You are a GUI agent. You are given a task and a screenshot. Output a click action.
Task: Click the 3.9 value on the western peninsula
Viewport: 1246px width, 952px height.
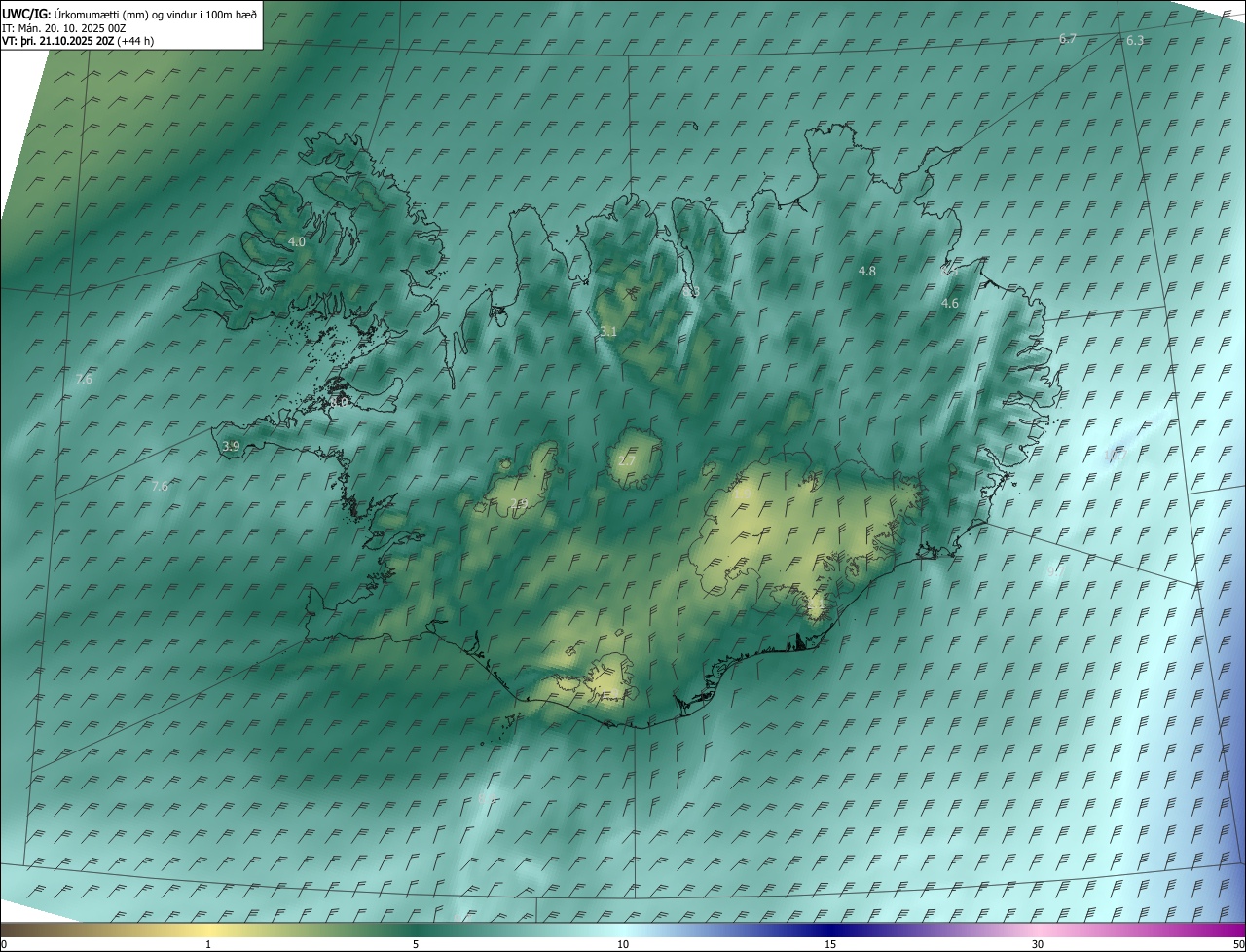(x=231, y=446)
